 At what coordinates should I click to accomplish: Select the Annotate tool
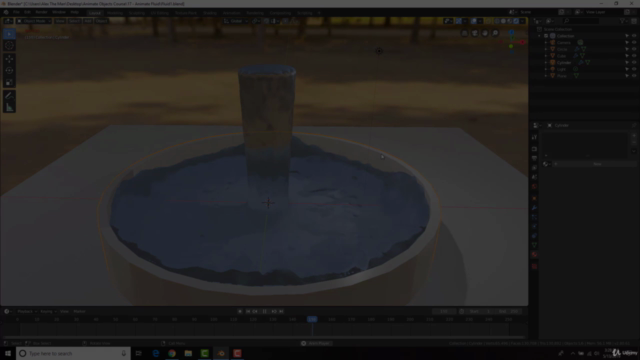tap(9, 96)
